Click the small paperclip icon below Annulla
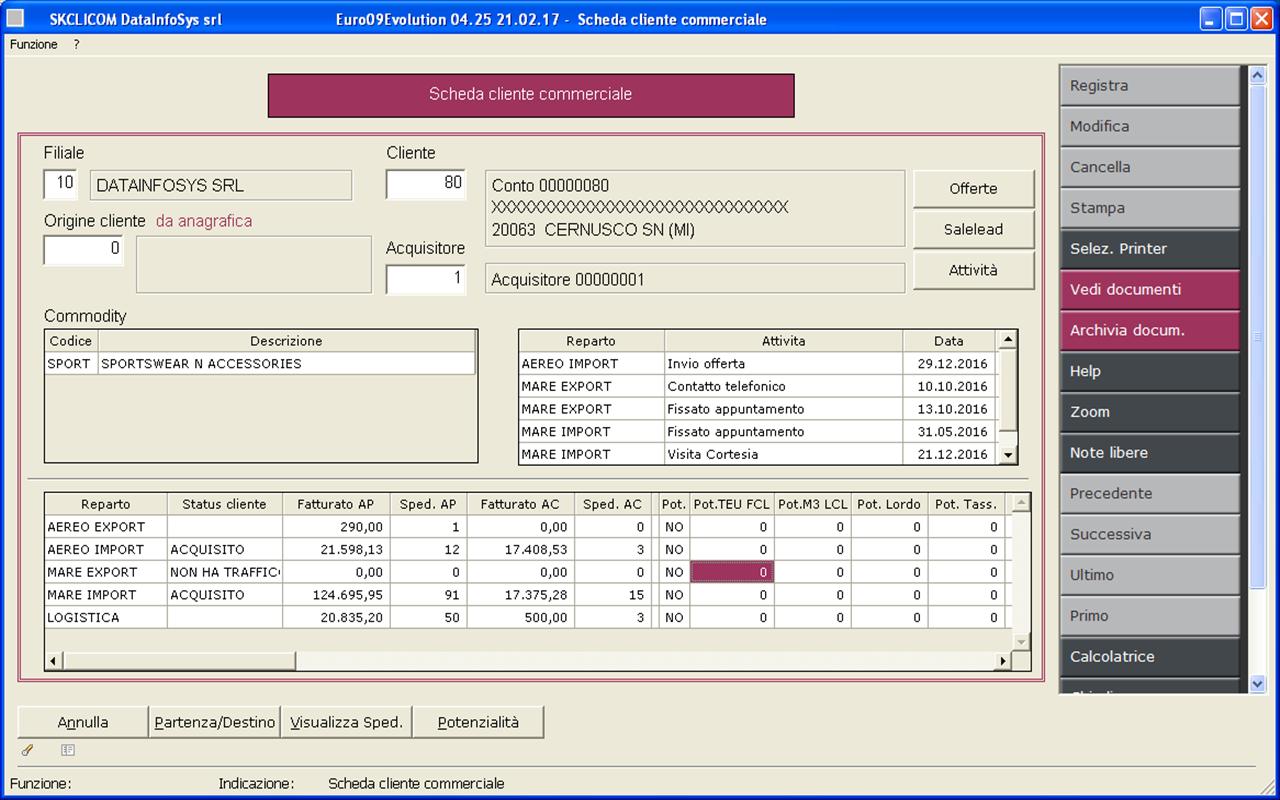The image size is (1280, 800). (x=27, y=750)
